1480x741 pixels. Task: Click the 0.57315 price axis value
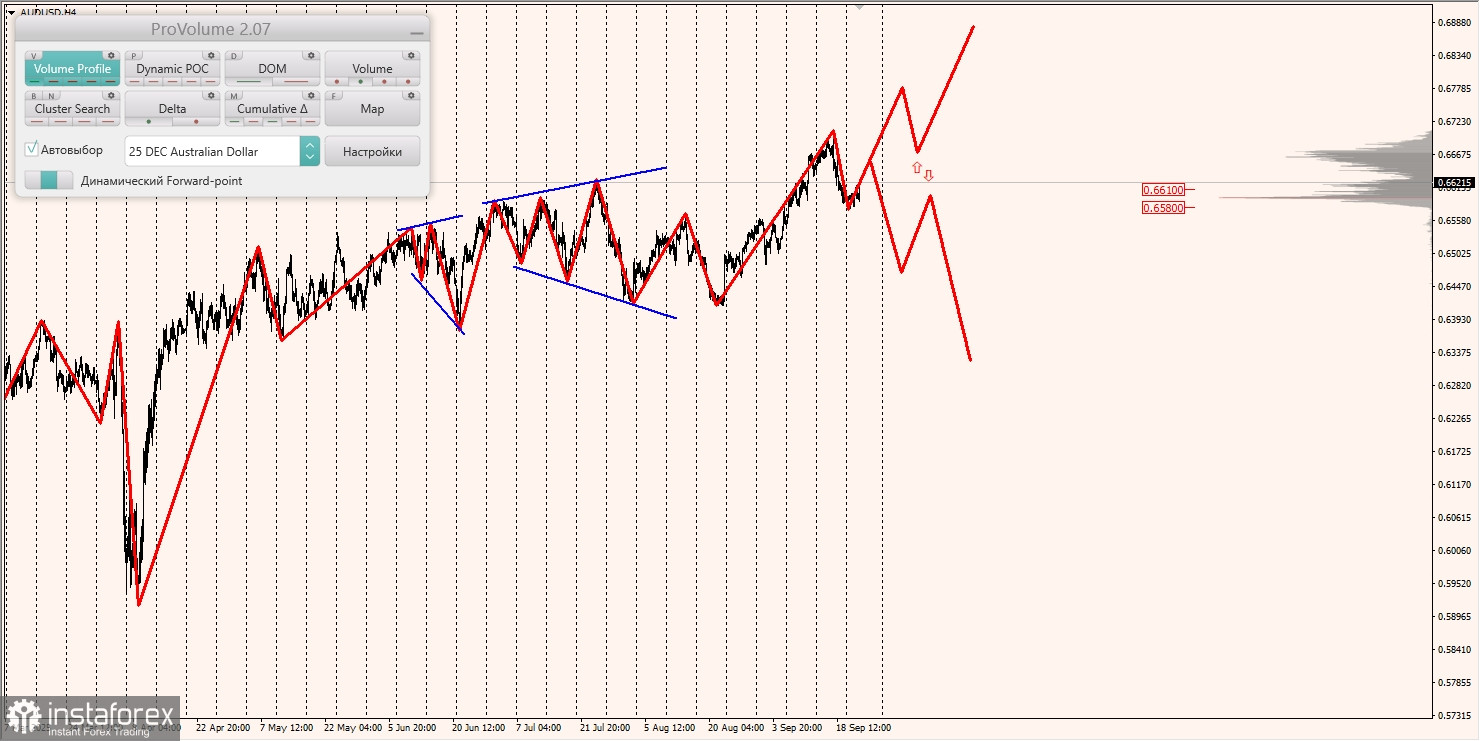click(1453, 715)
